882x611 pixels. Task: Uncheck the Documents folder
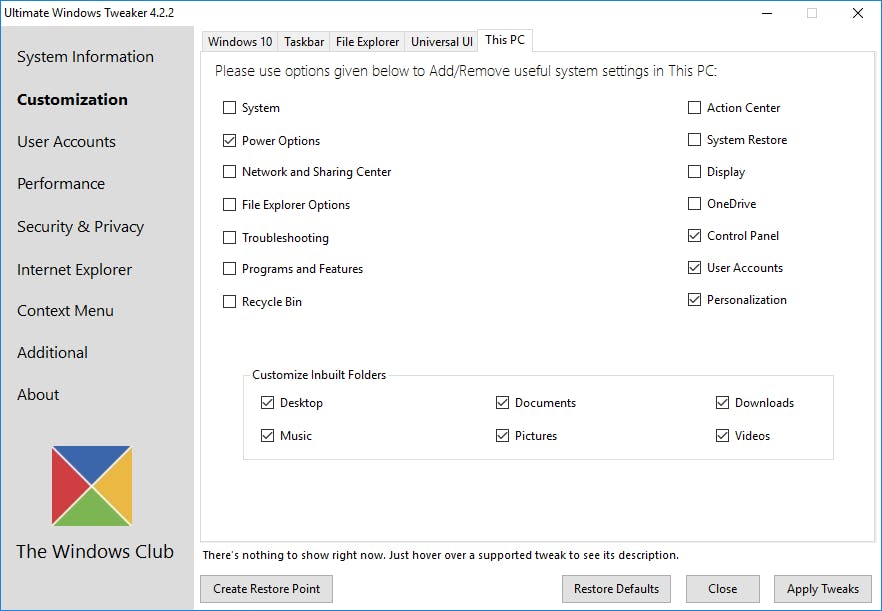tap(502, 403)
